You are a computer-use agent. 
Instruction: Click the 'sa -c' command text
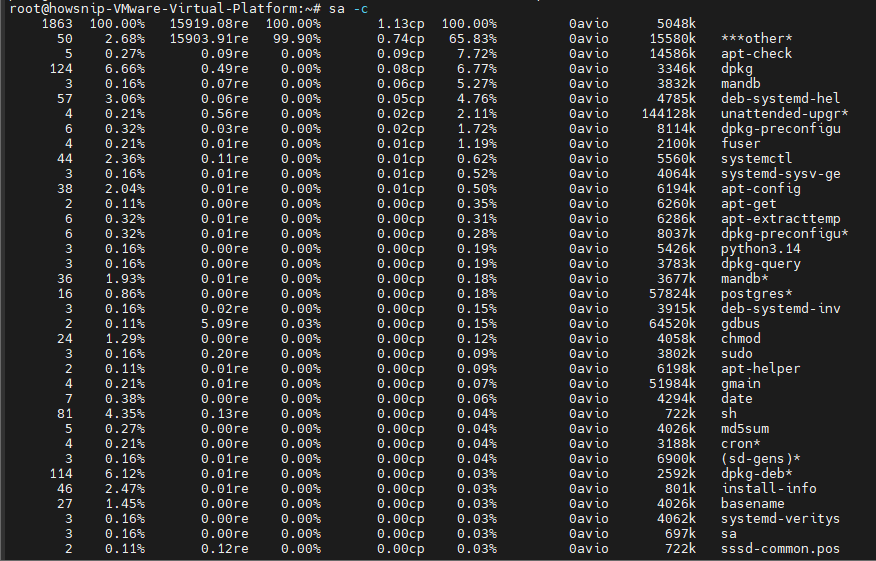click(x=349, y=9)
